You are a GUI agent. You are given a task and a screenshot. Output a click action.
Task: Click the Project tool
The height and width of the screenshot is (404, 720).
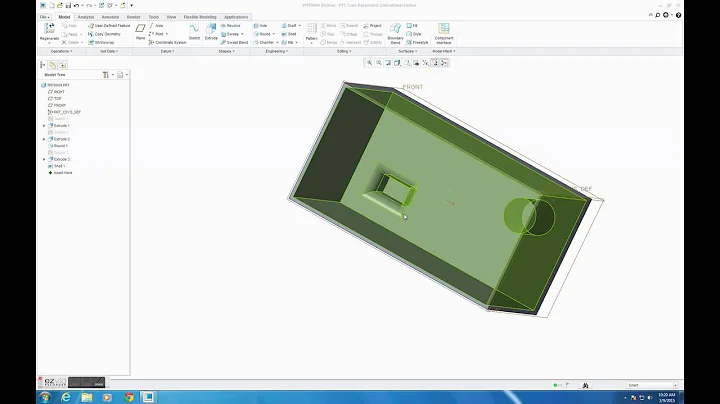[372, 26]
